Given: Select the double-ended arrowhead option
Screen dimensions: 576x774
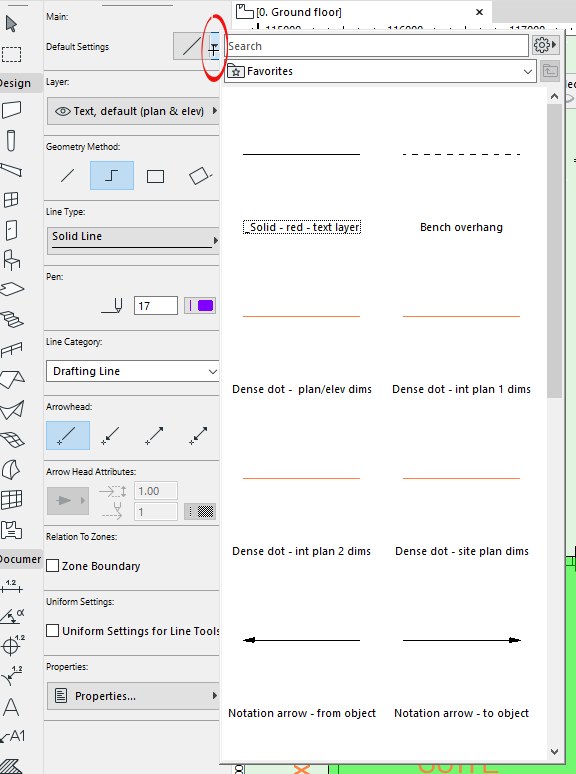Looking at the screenshot, I should [198, 435].
